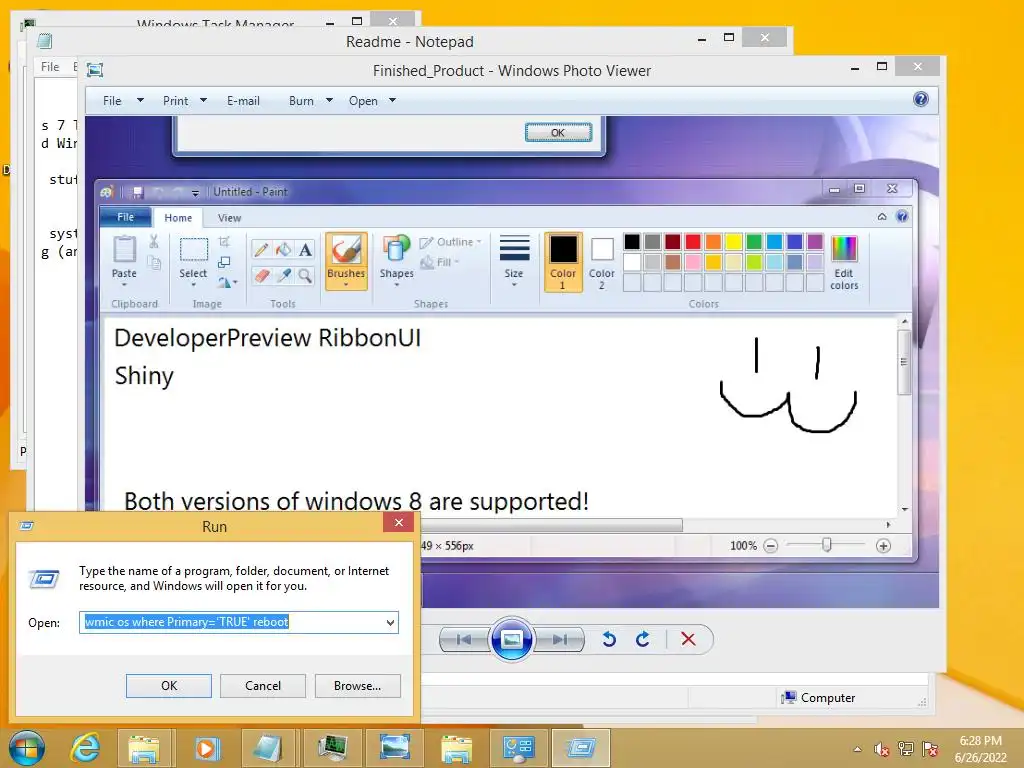Click the Paint zoom in plus button
This screenshot has height=768, width=1024.
[x=883, y=545]
